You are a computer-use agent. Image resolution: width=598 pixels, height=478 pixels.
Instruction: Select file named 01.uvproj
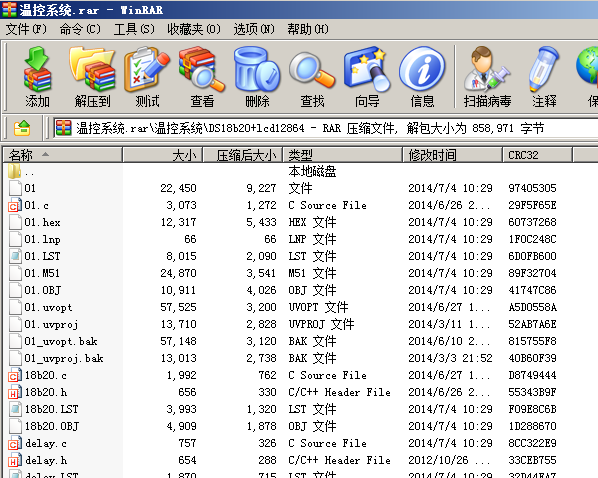(51, 324)
